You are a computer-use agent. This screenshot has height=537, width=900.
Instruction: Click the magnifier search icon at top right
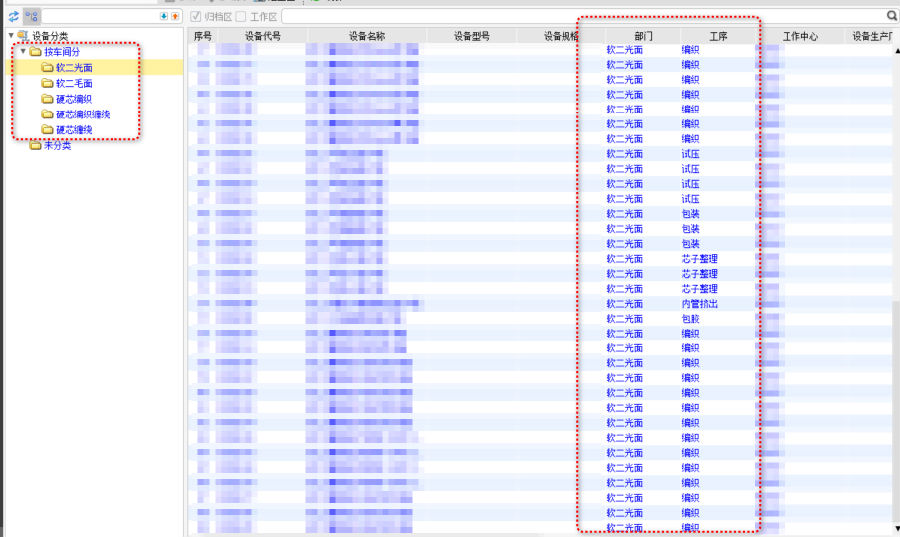[892, 17]
